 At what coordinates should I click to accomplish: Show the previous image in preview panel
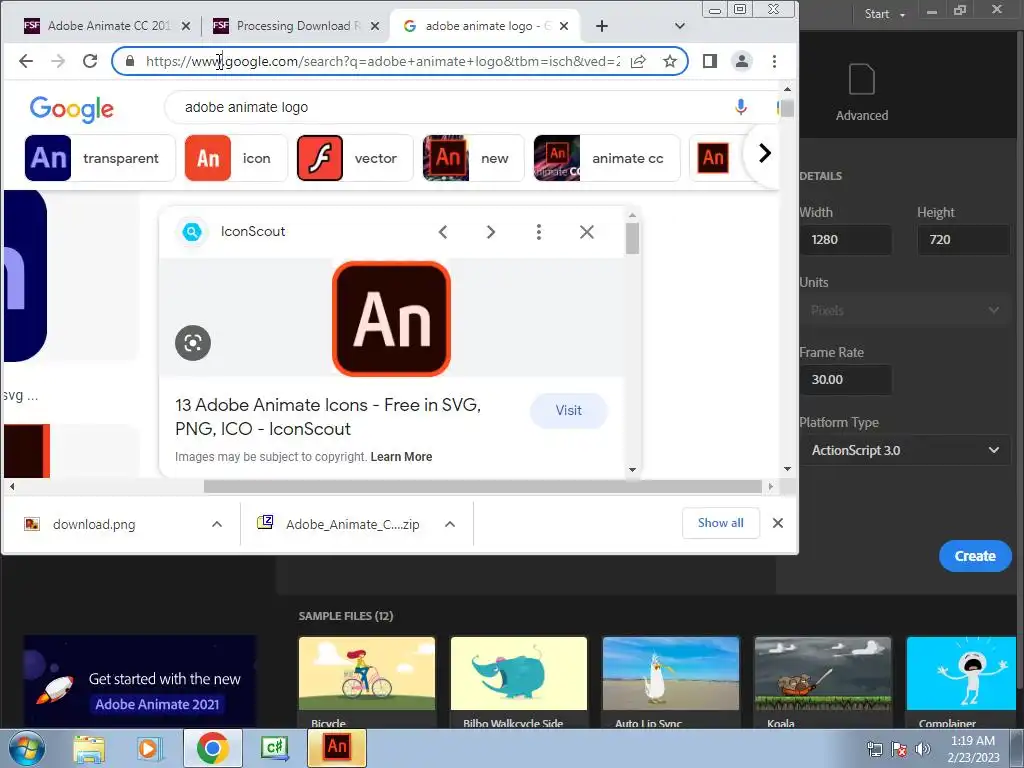coord(443,232)
